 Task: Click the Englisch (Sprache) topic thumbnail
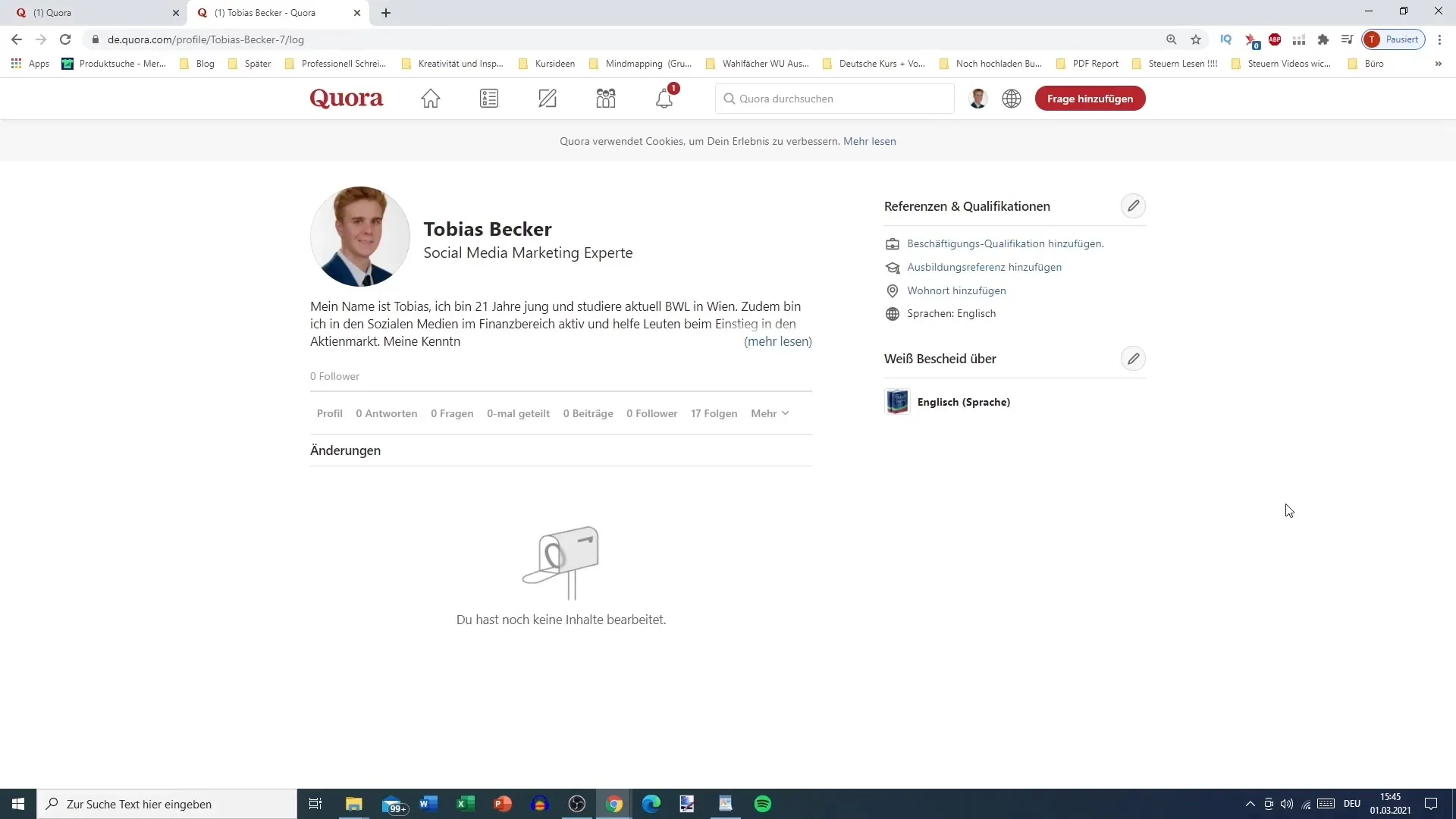tap(897, 402)
